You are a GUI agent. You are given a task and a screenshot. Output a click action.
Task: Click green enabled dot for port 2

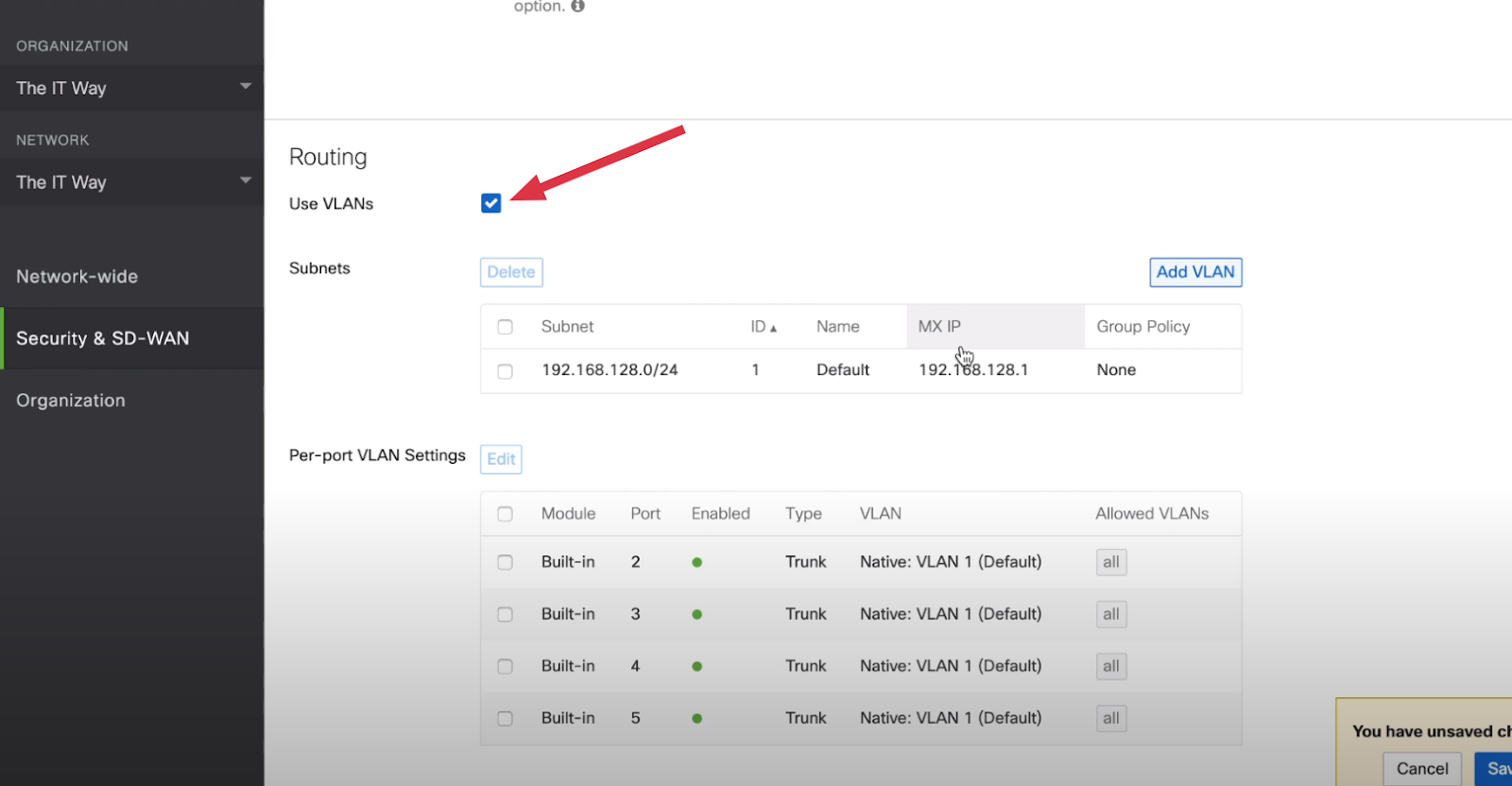[696, 562]
